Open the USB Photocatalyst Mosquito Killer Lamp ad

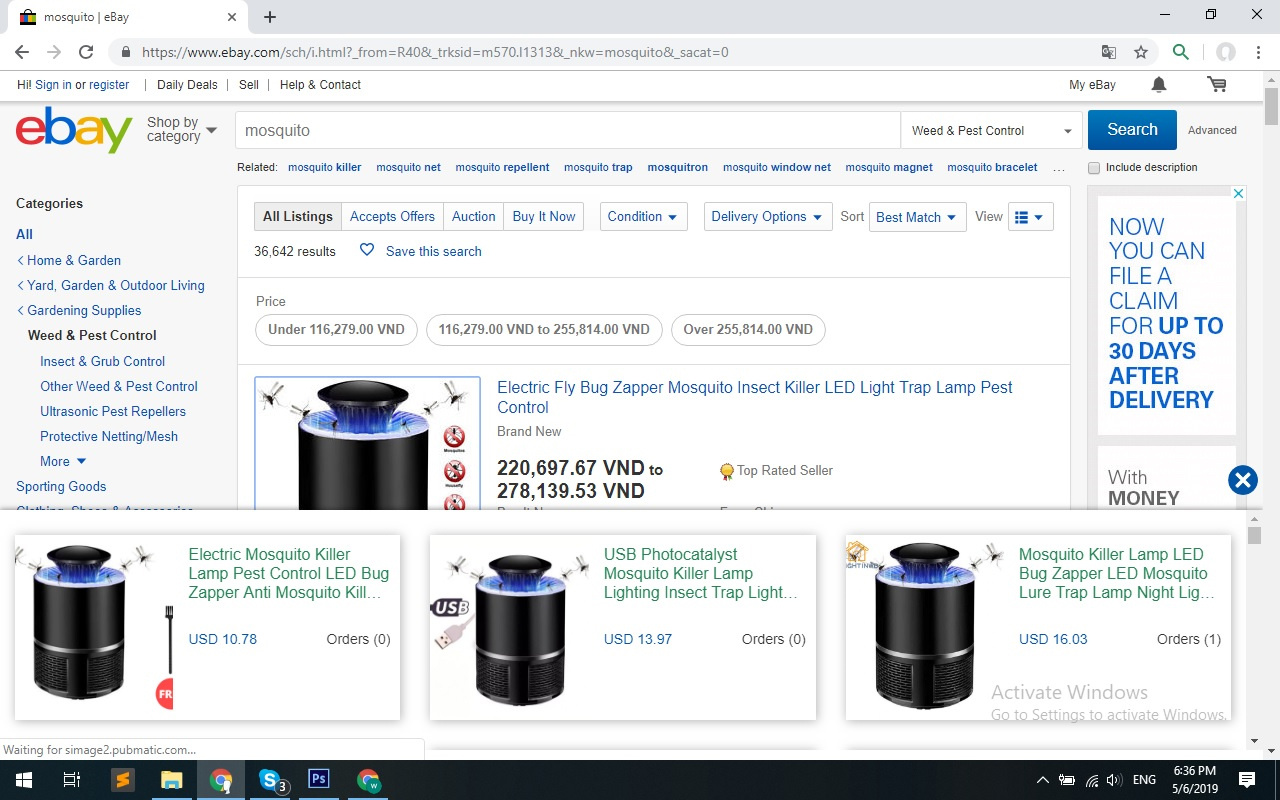pos(623,626)
